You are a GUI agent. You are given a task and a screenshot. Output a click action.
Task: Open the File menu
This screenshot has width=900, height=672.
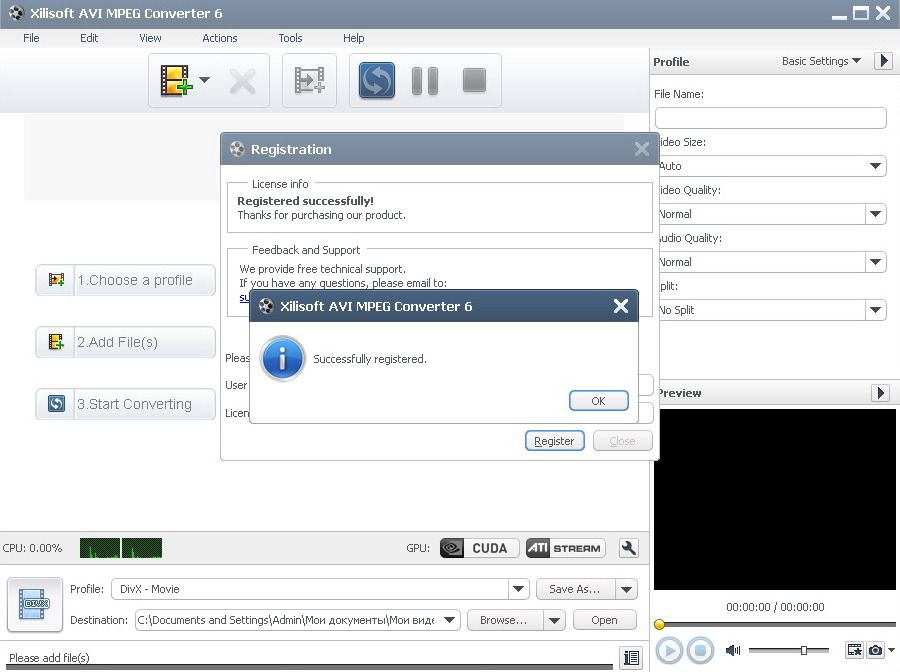(x=31, y=38)
